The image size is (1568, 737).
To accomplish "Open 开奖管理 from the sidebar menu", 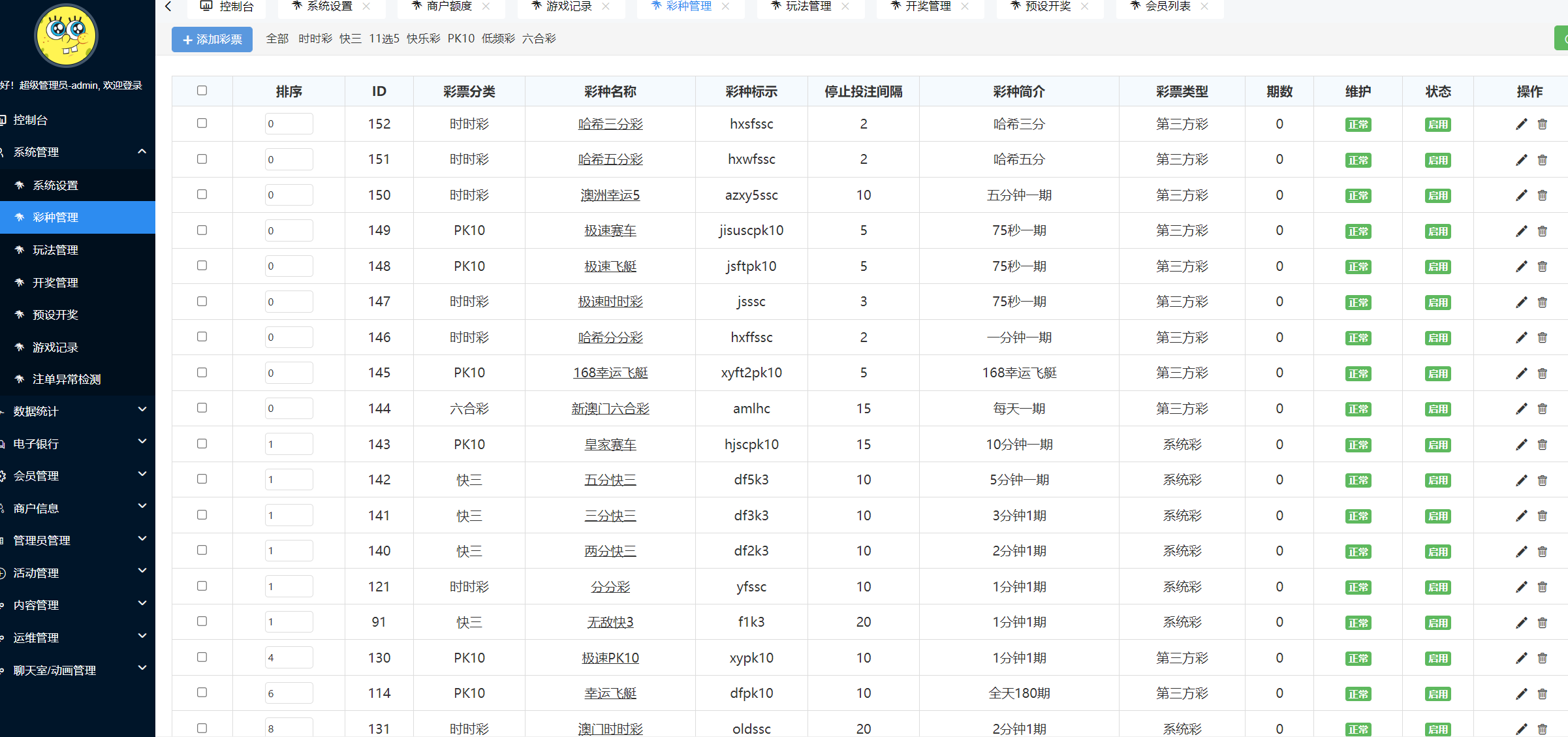I will 54,282.
